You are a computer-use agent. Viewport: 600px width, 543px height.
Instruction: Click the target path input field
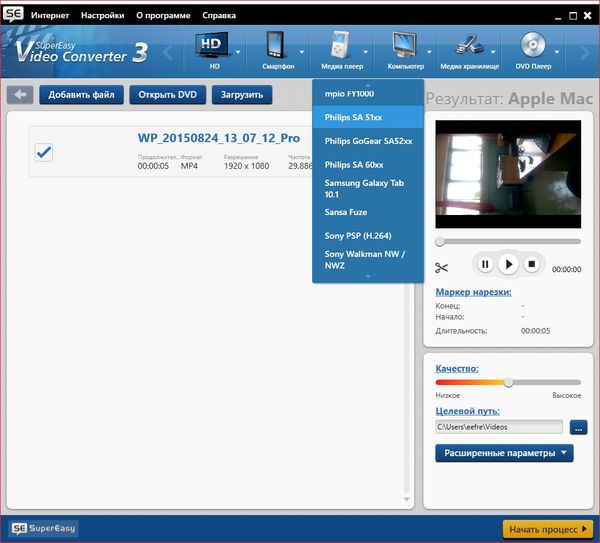coord(499,427)
